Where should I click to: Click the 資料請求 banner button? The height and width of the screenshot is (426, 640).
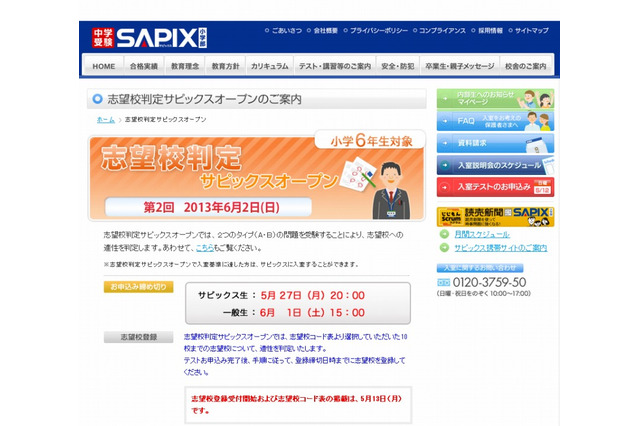point(495,143)
